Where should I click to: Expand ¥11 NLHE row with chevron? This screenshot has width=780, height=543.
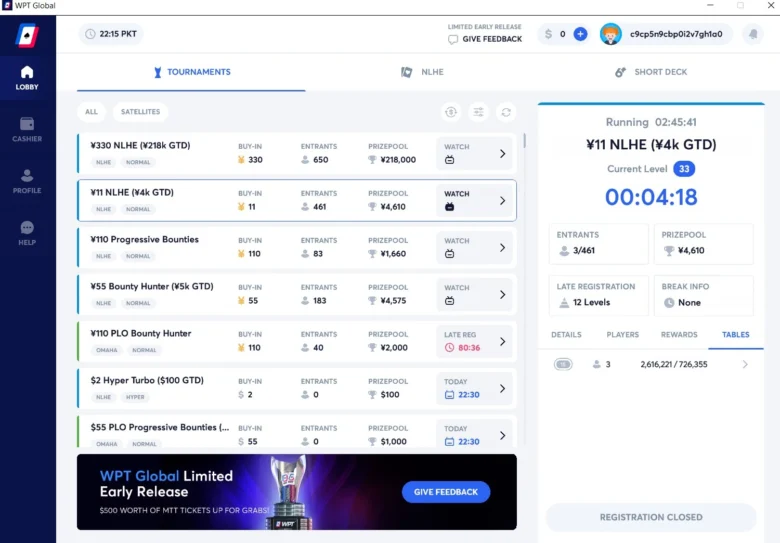click(502, 200)
